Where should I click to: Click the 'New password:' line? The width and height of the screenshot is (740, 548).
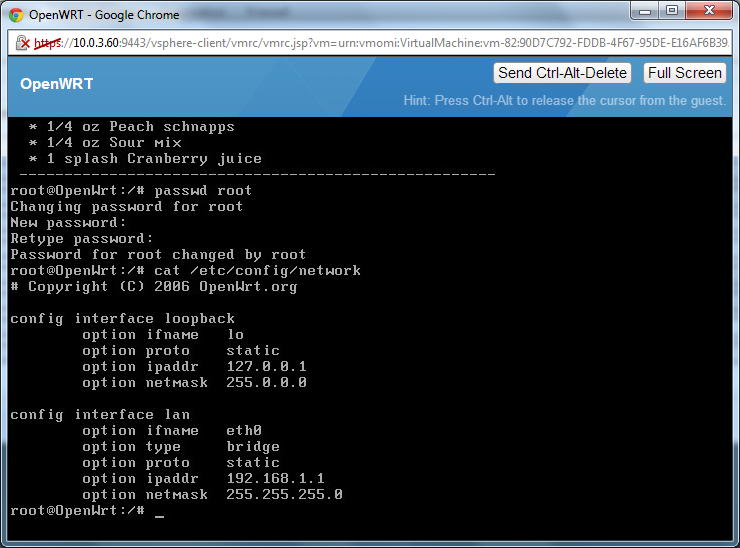(x=68, y=223)
